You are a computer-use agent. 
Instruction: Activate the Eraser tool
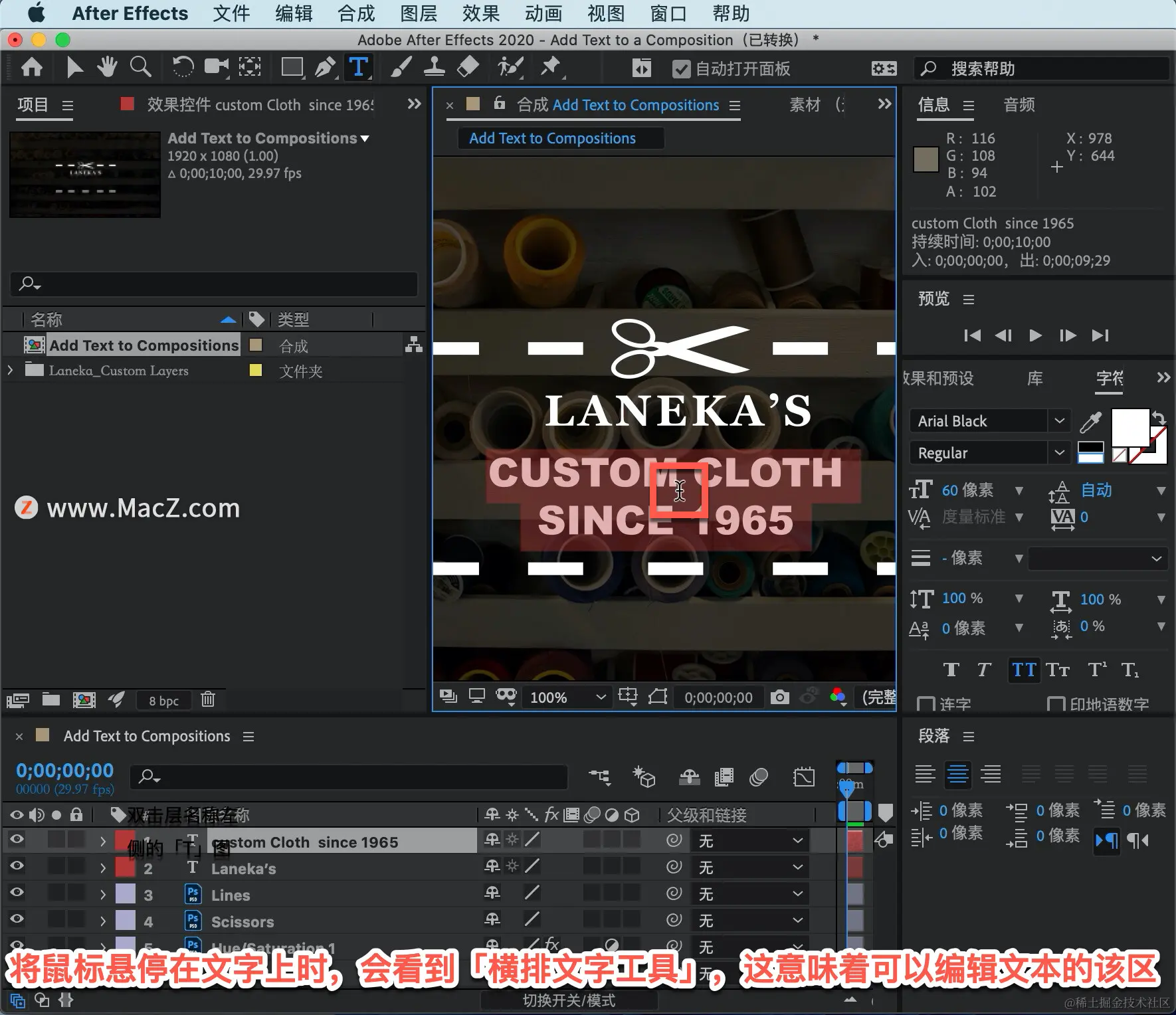click(468, 68)
